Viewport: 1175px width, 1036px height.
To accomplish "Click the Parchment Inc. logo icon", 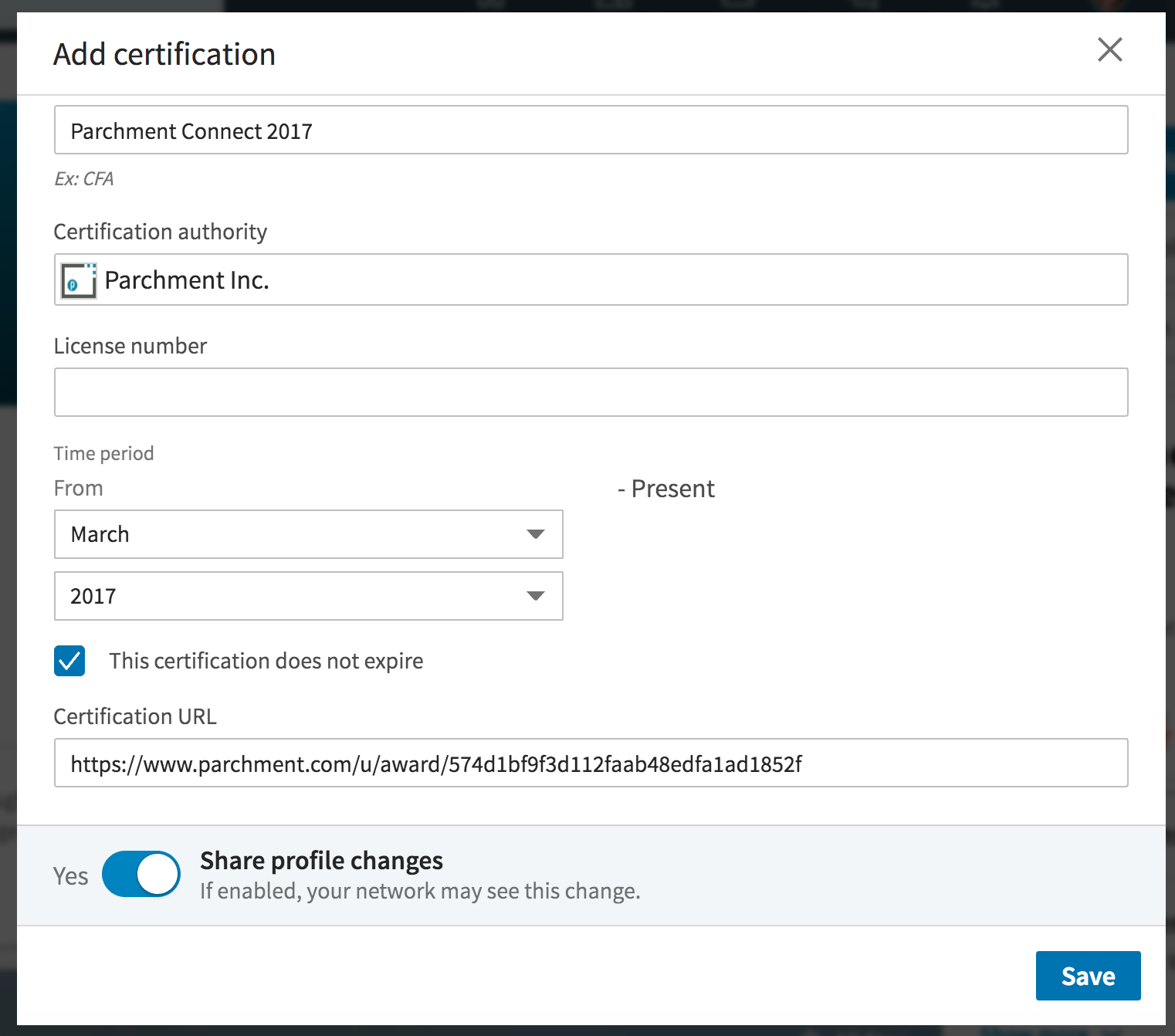I will (79, 280).
